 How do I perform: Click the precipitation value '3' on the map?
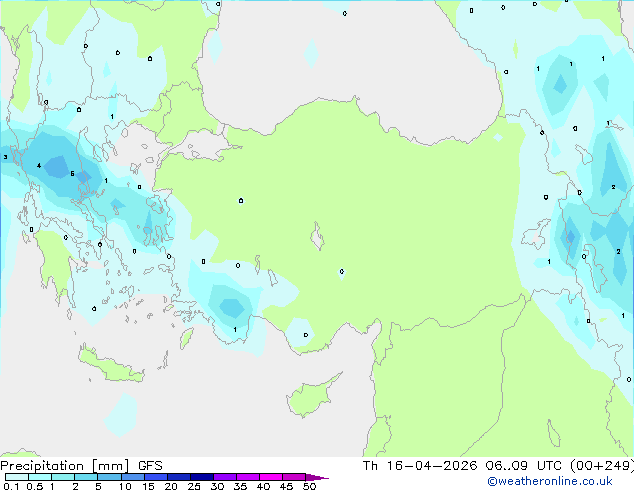pyautogui.click(x=5, y=157)
